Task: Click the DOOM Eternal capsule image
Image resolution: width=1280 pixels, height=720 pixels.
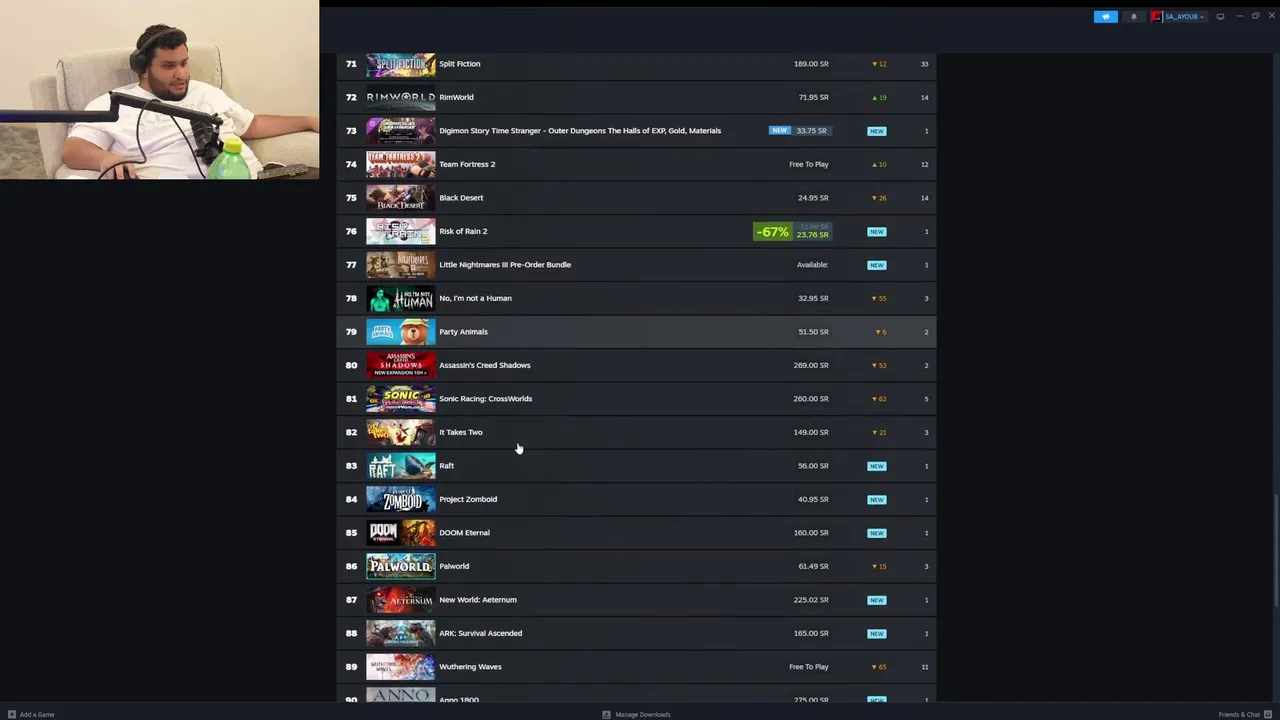Action: [400, 533]
